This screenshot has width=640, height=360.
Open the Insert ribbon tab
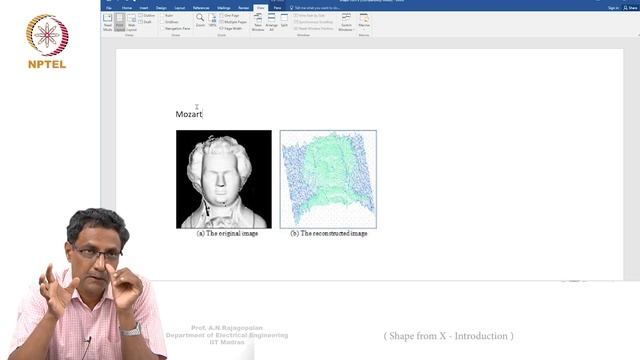144,8
